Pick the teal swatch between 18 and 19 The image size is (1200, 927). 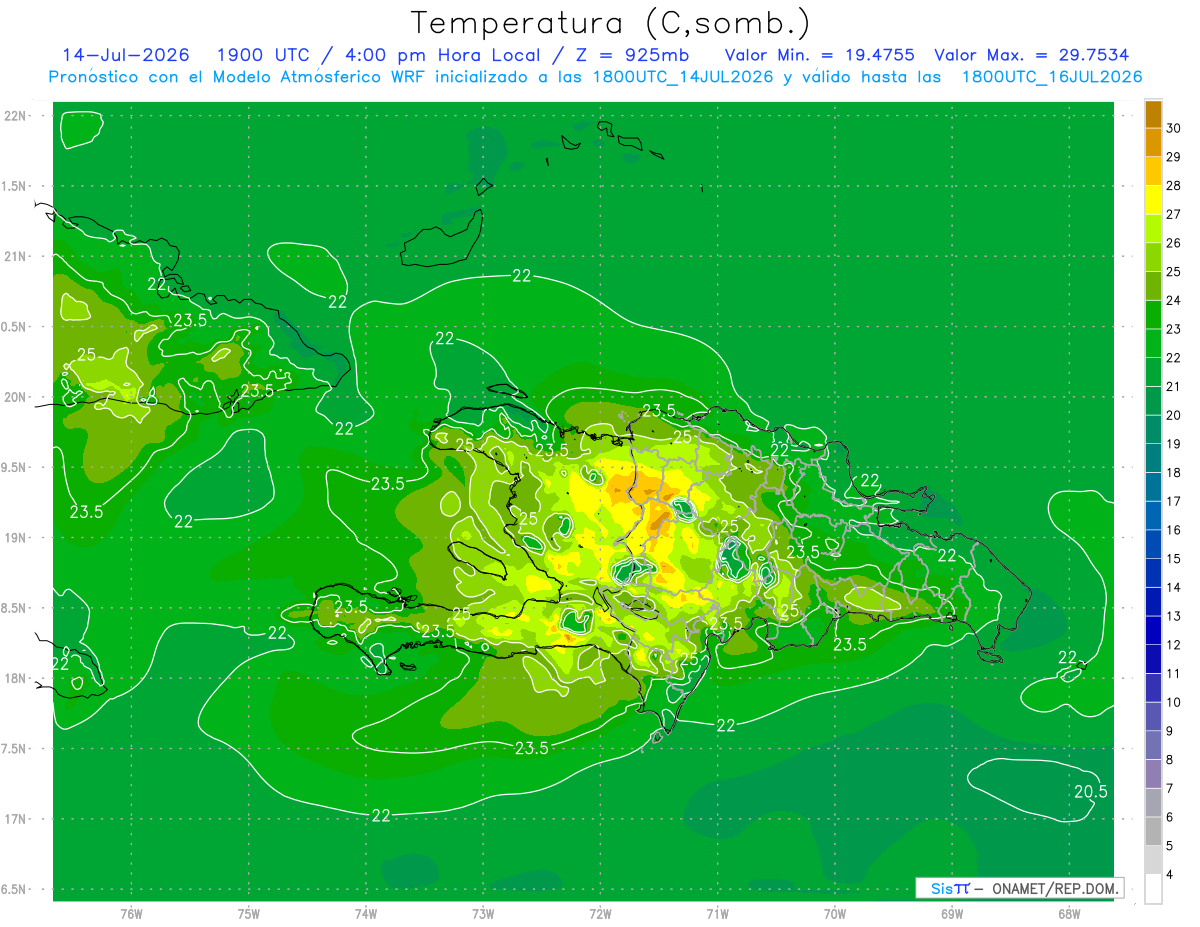pyautogui.click(x=1153, y=458)
